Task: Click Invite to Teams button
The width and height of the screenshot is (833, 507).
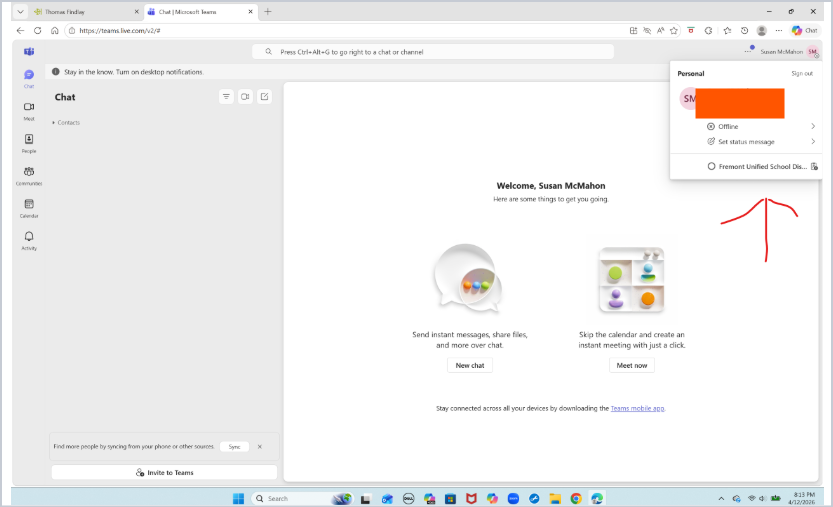Action: pyautogui.click(x=164, y=472)
